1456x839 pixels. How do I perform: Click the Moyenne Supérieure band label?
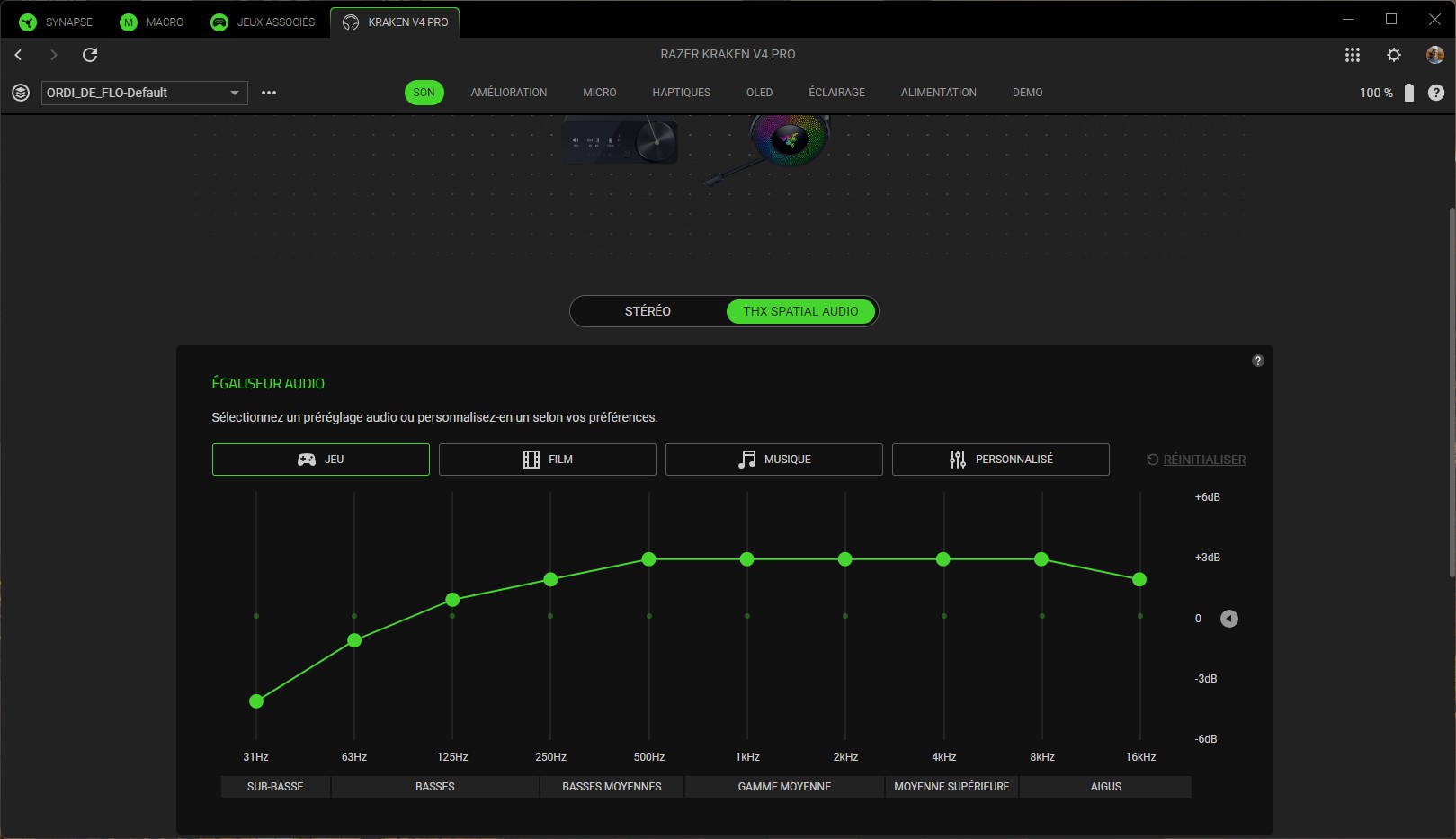pos(951,787)
